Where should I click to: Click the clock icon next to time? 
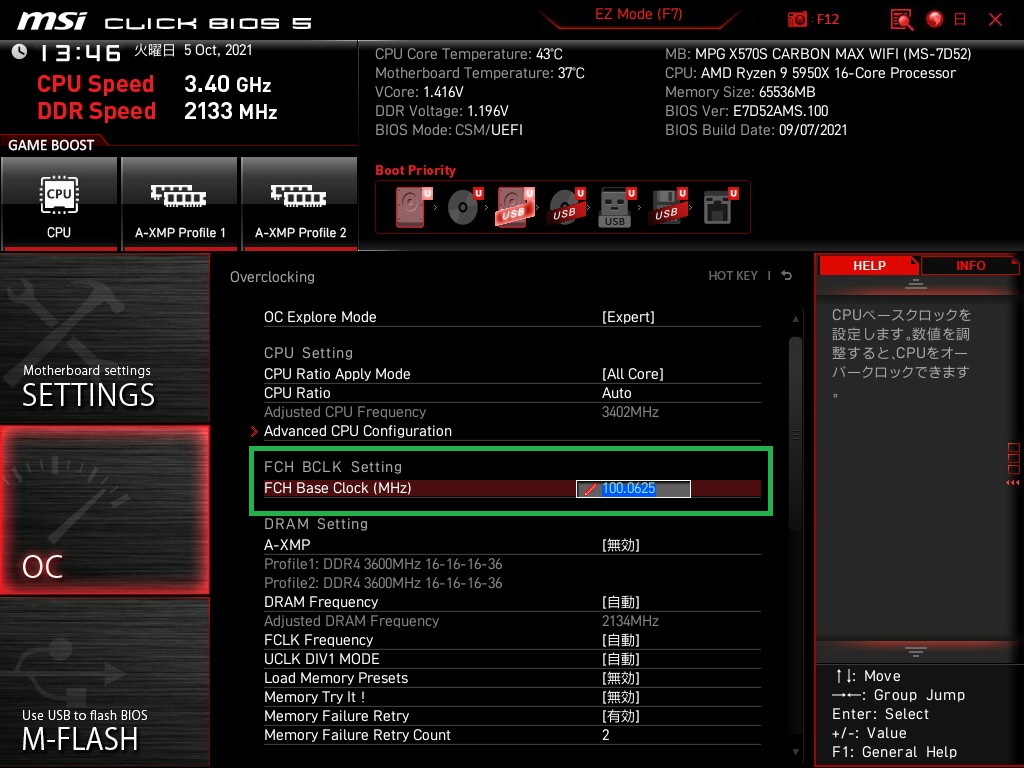click(x=19, y=51)
